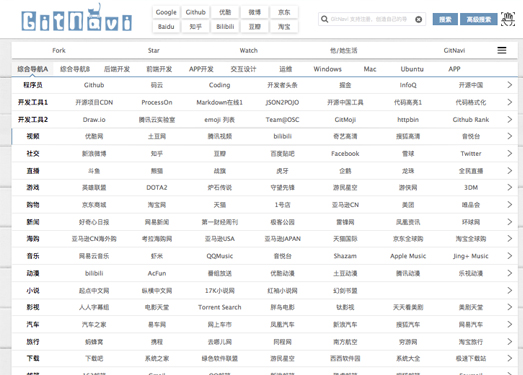Open the 京东 quick link button
This screenshot has height=375, width=523.
(284, 12)
